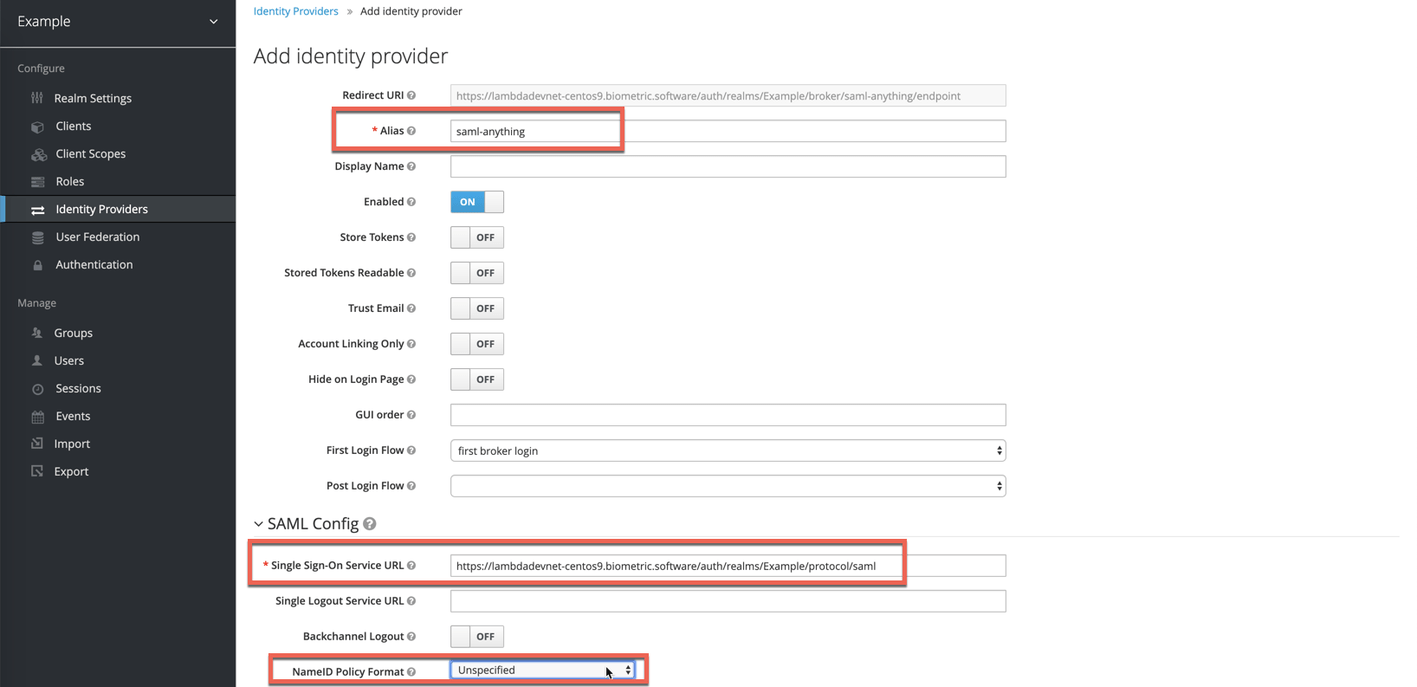Viewport: 1417px width, 687px height.
Task: Open the First Login Flow dropdown
Action: click(727, 450)
